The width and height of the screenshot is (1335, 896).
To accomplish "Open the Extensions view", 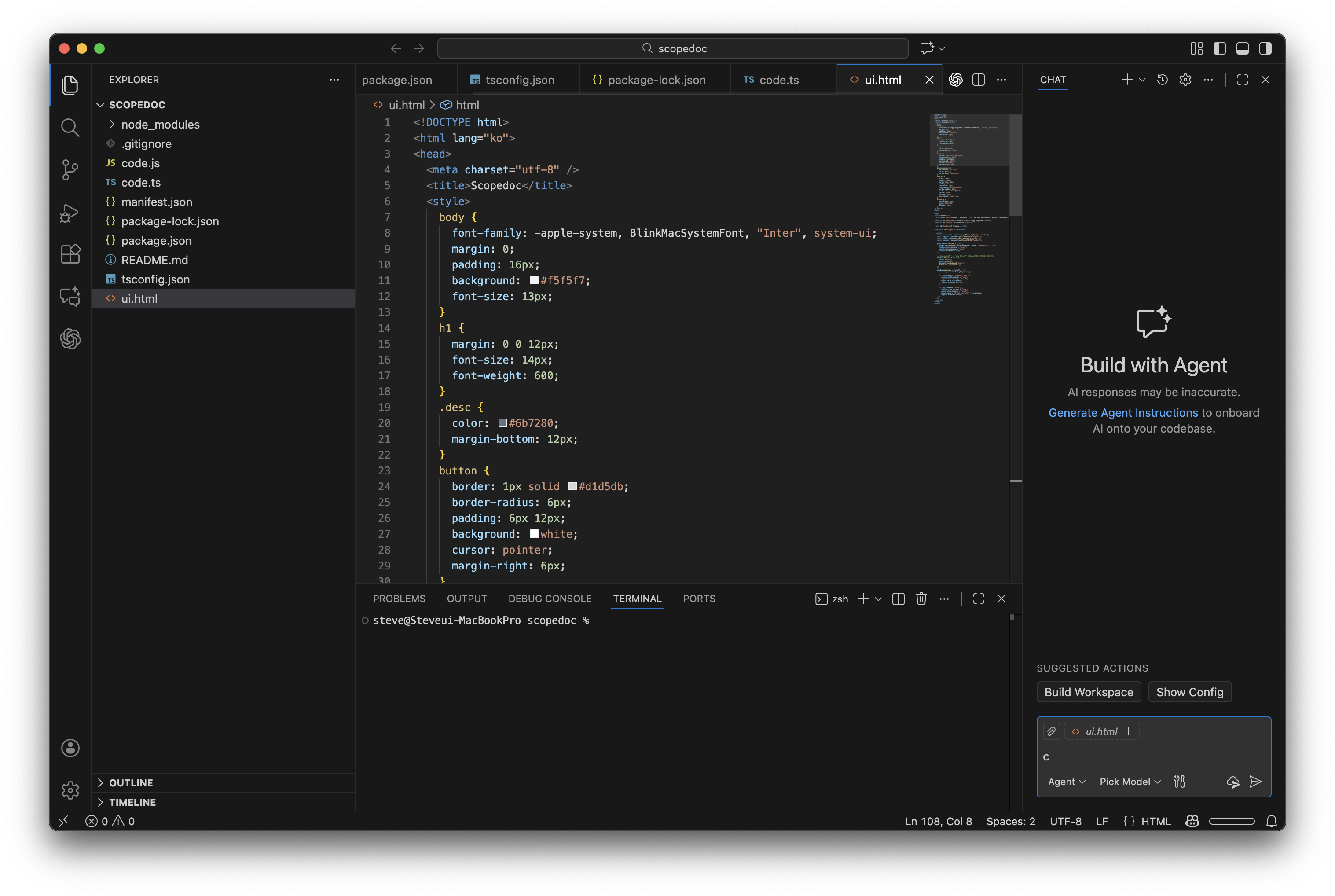I will tap(70, 254).
